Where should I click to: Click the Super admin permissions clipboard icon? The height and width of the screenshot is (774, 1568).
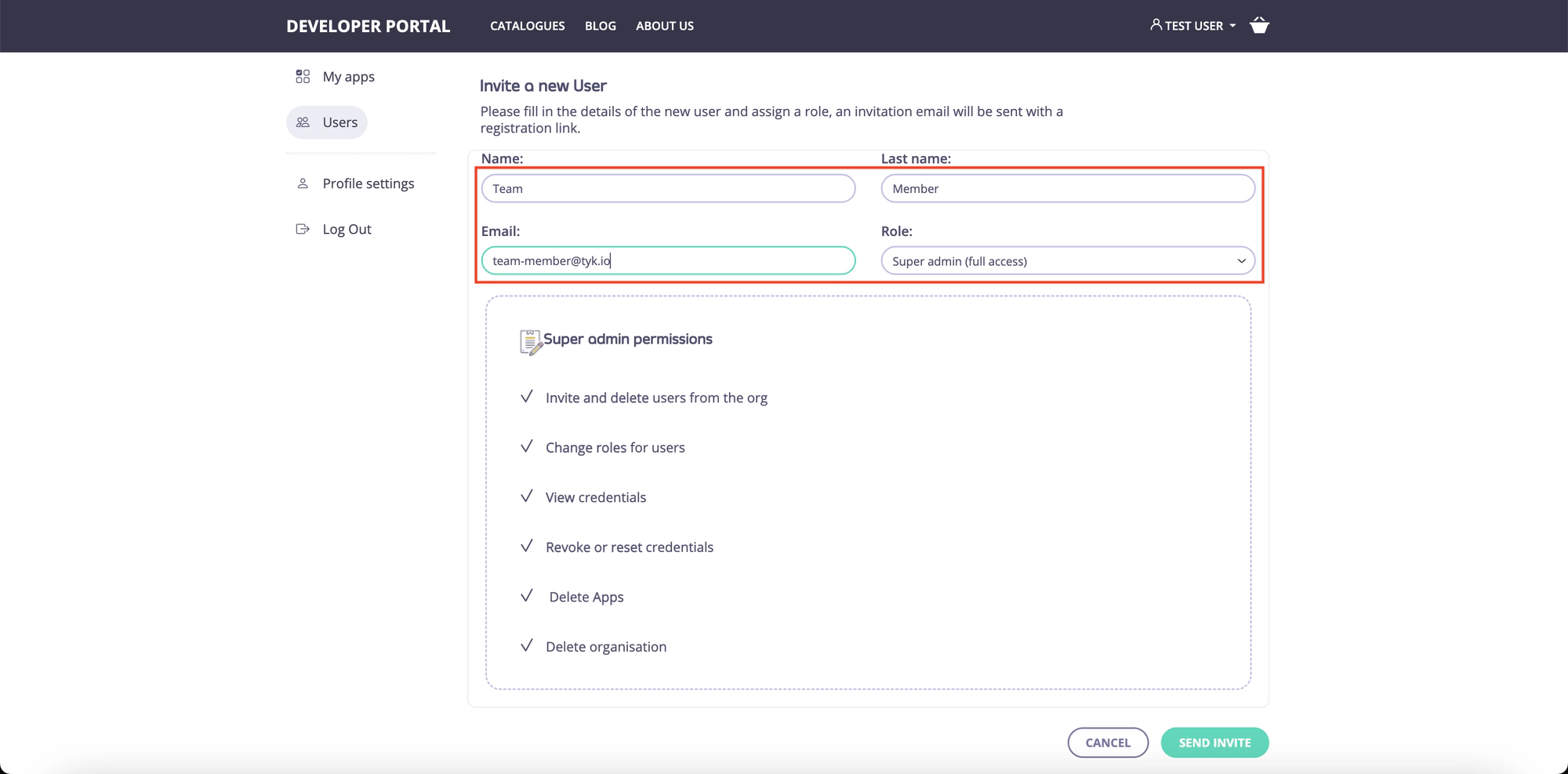point(530,341)
